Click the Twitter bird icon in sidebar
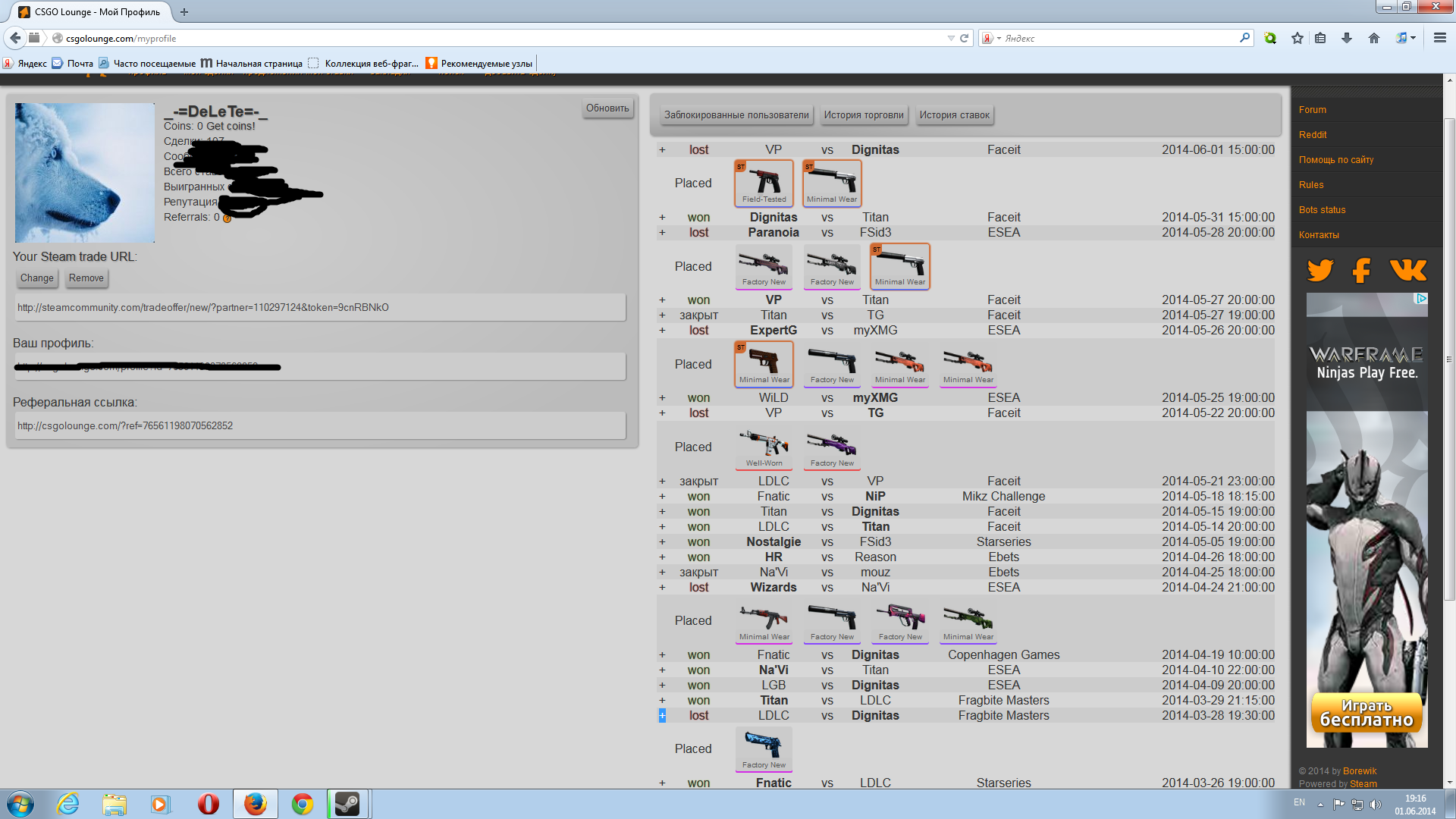The image size is (1456, 819). [x=1320, y=271]
